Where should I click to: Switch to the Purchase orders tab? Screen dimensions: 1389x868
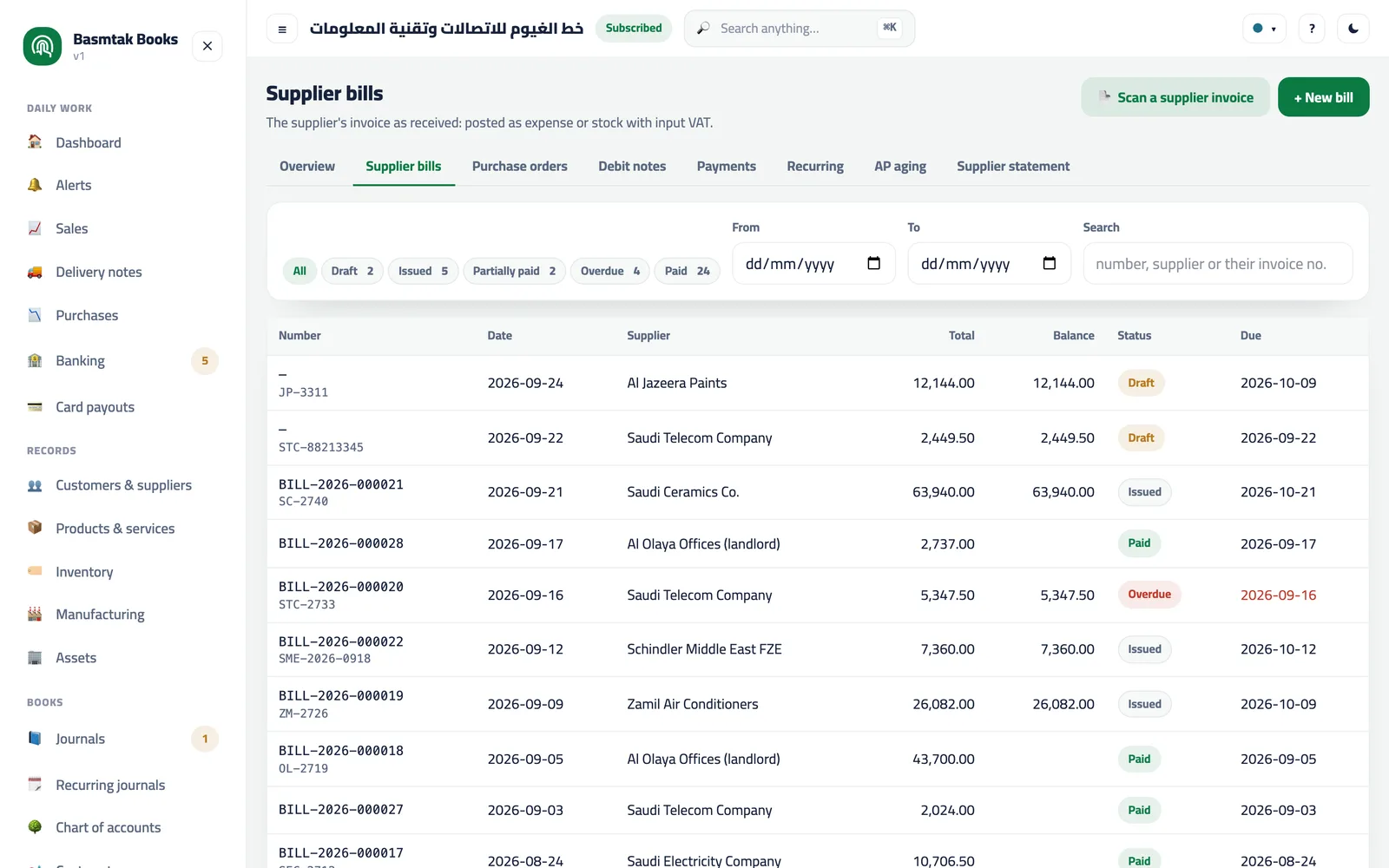pos(520,166)
